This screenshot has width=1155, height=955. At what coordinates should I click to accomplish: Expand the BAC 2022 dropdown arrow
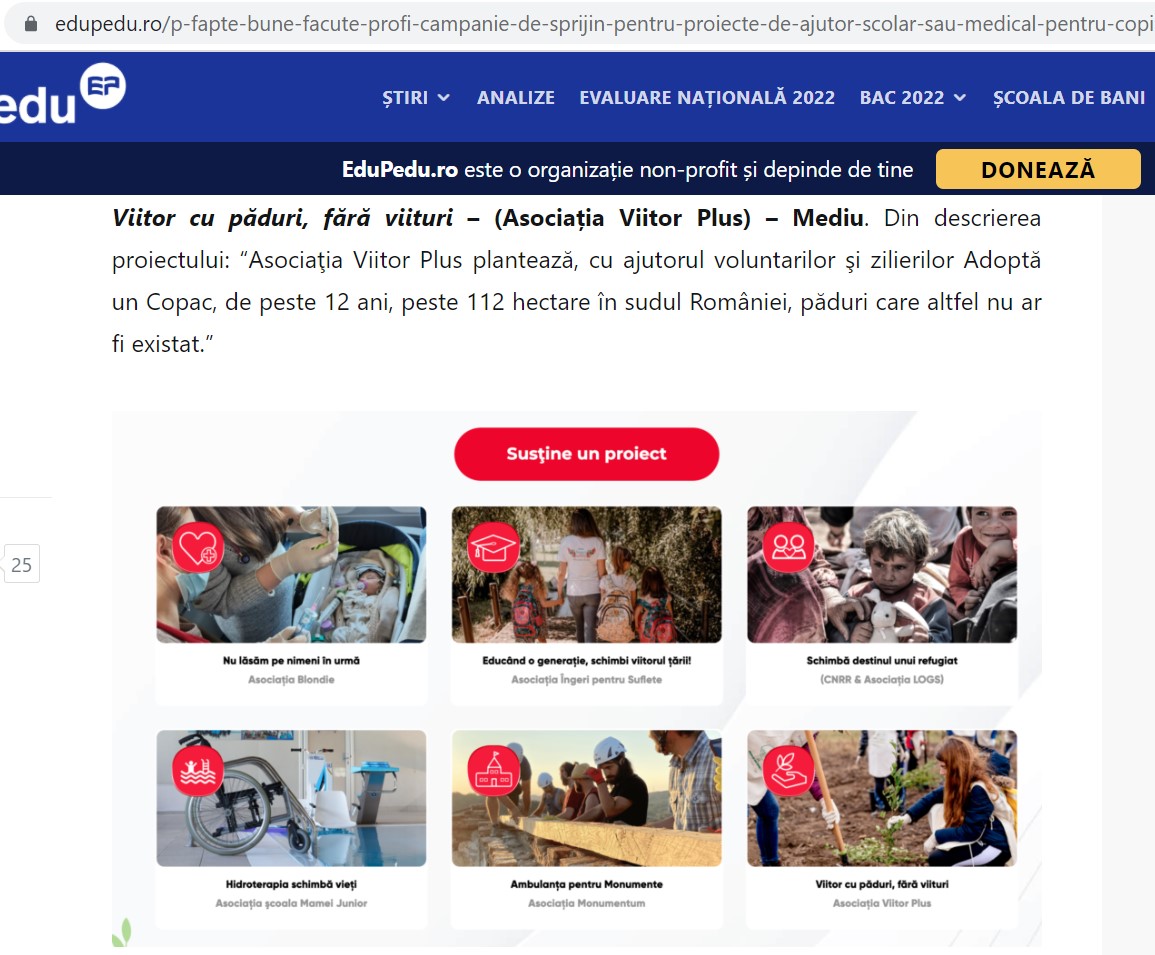pos(960,98)
